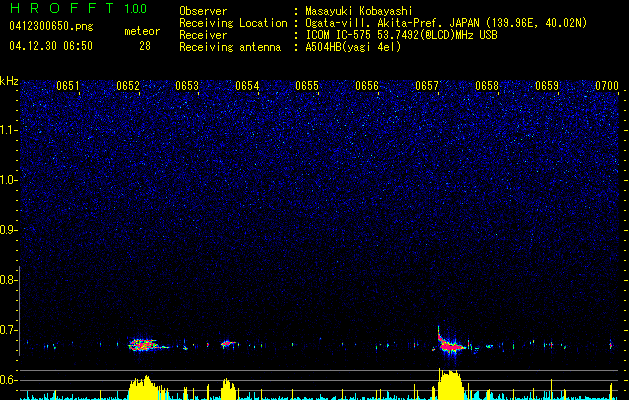Screen dimensions: 629x400
Task: Click the 0.7 kHz axis label
Action: click(10, 330)
